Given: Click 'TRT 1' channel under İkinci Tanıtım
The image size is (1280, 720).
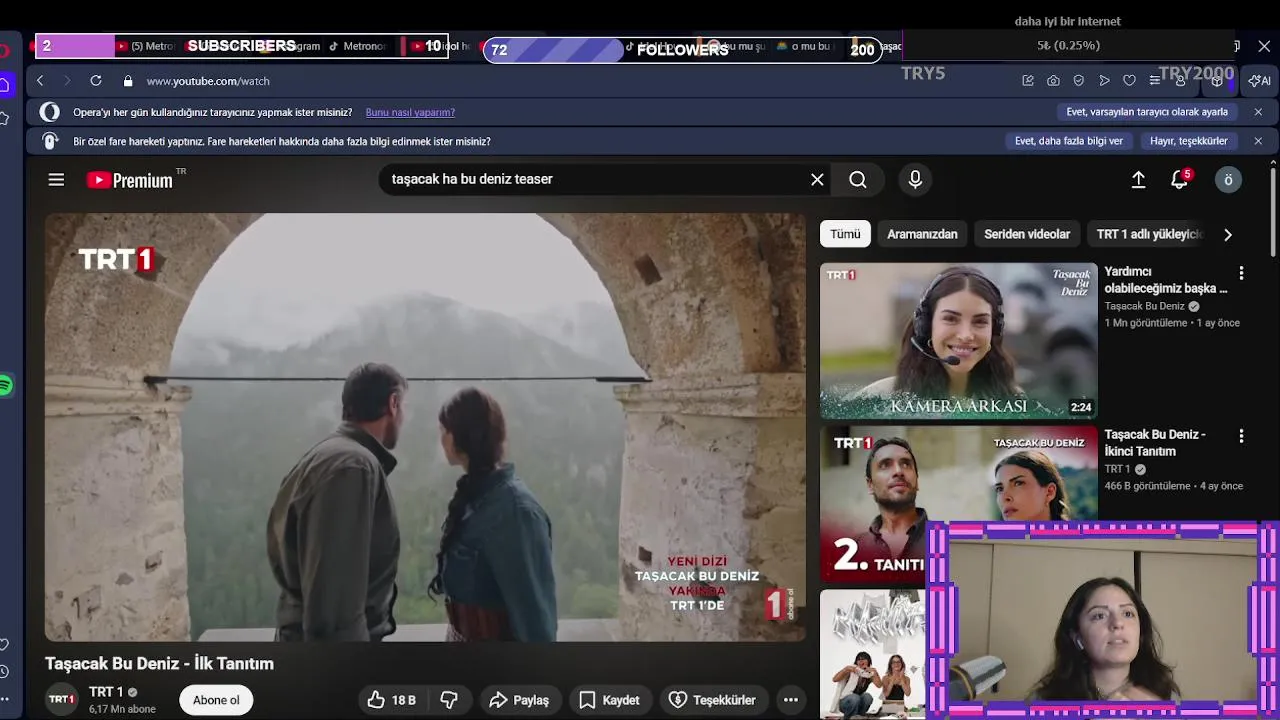Looking at the screenshot, I should (x=1117, y=469).
